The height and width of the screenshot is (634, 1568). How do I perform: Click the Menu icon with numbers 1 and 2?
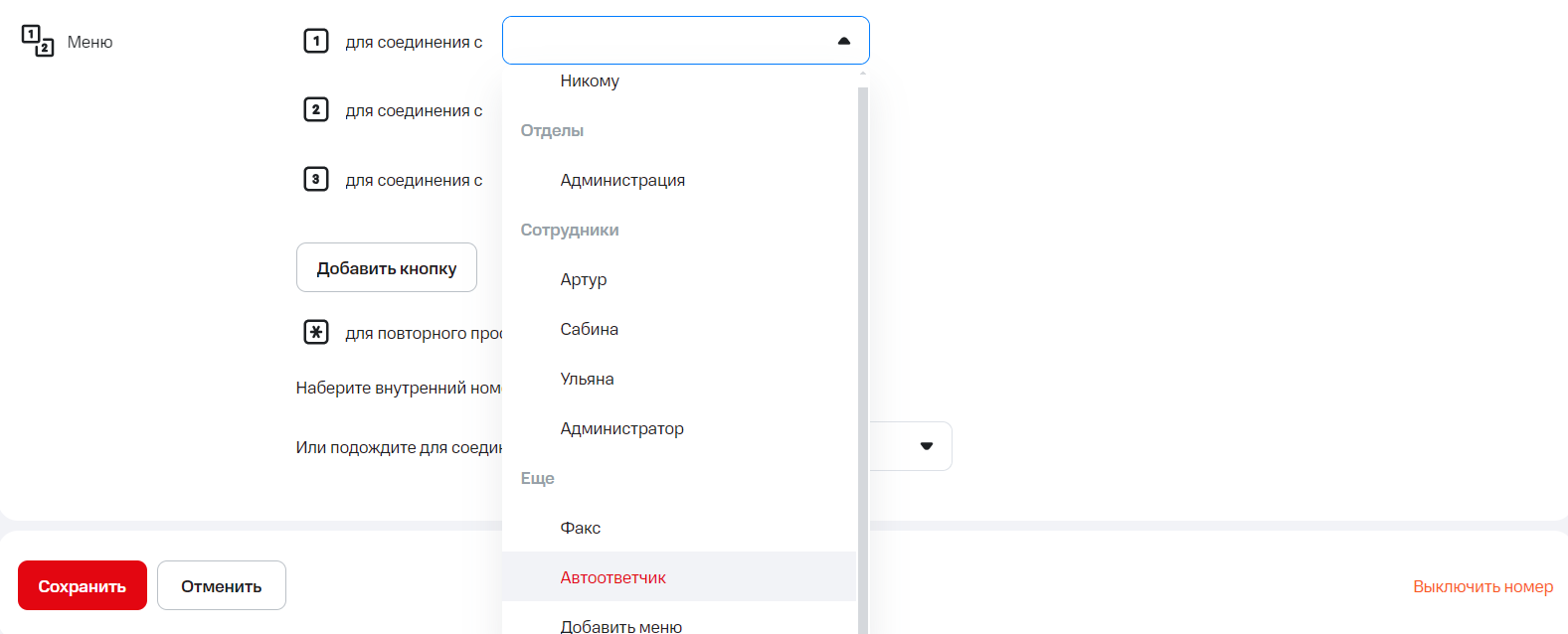38,42
